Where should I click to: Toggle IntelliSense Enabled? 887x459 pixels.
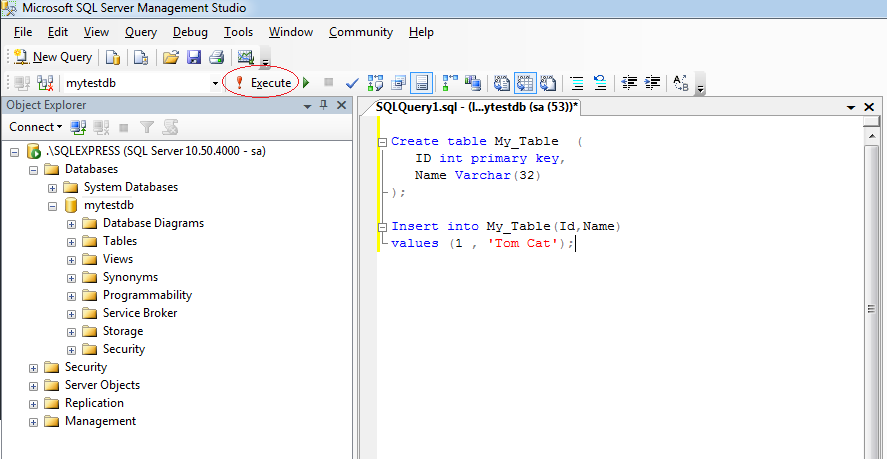pos(421,83)
